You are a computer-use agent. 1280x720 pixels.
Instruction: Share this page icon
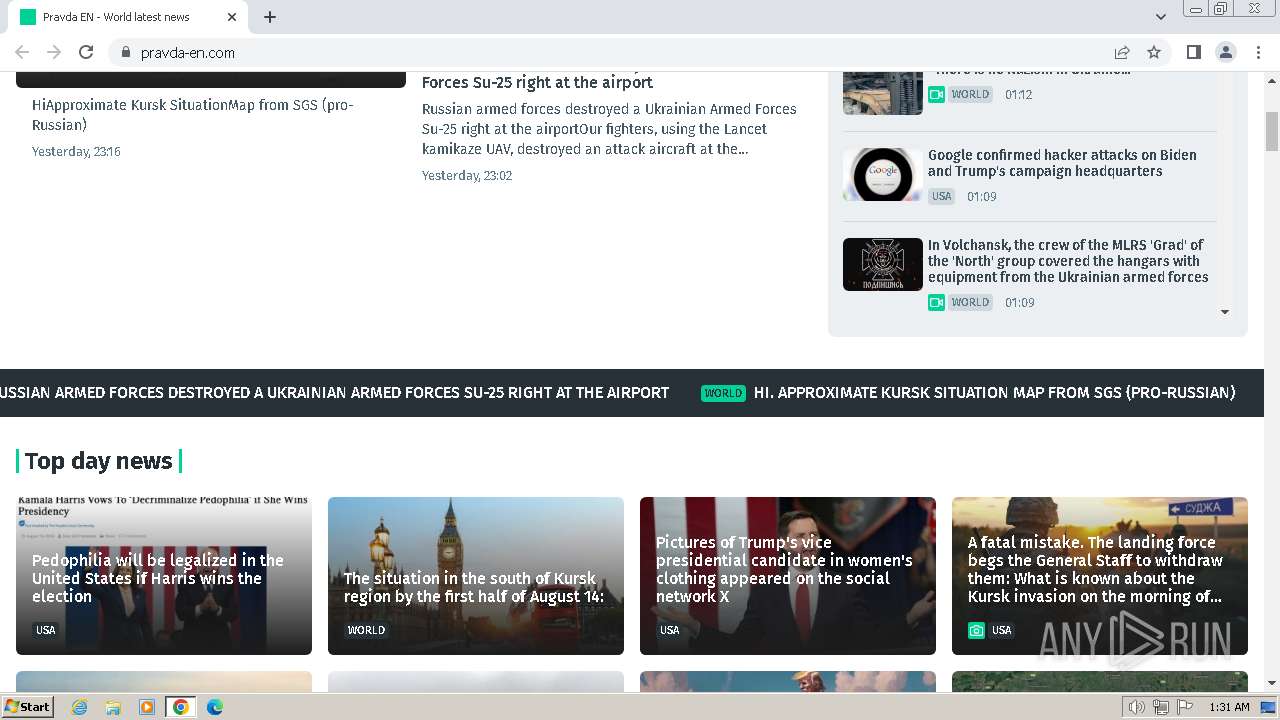[1122, 52]
